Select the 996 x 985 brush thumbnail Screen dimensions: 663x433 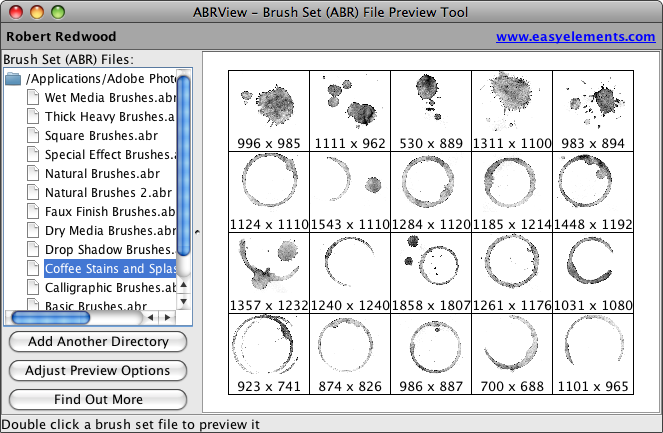268,111
